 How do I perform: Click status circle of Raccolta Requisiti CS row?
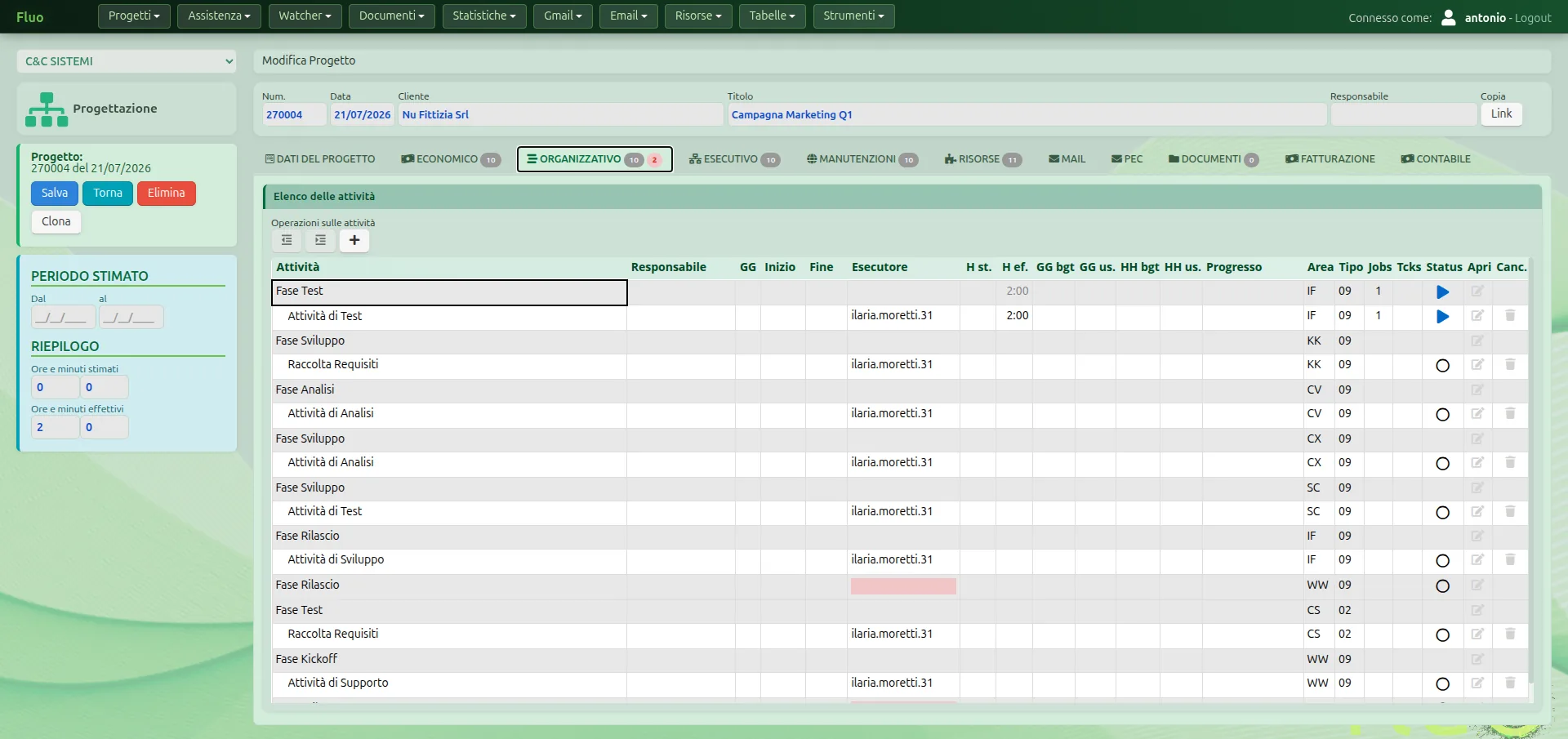click(x=1442, y=635)
